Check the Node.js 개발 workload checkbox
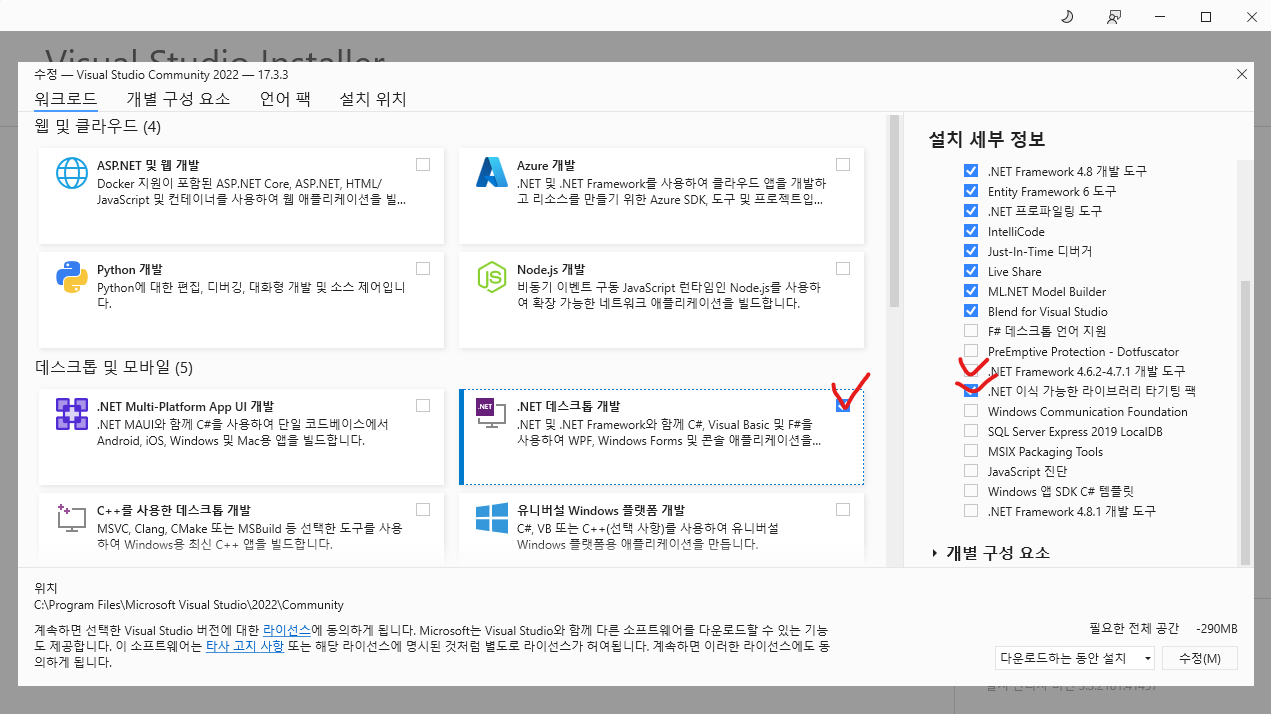This screenshot has height=714, width=1271. (843, 268)
